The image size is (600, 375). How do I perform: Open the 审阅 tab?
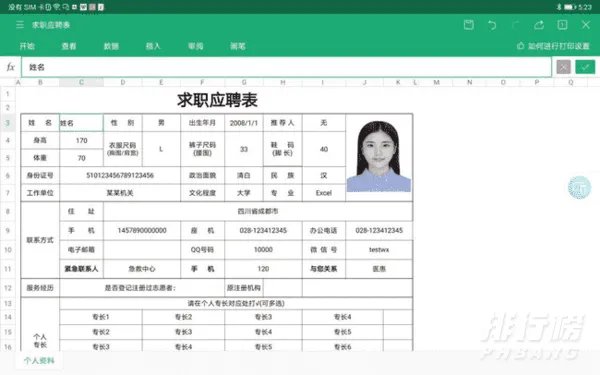(x=196, y=46)
